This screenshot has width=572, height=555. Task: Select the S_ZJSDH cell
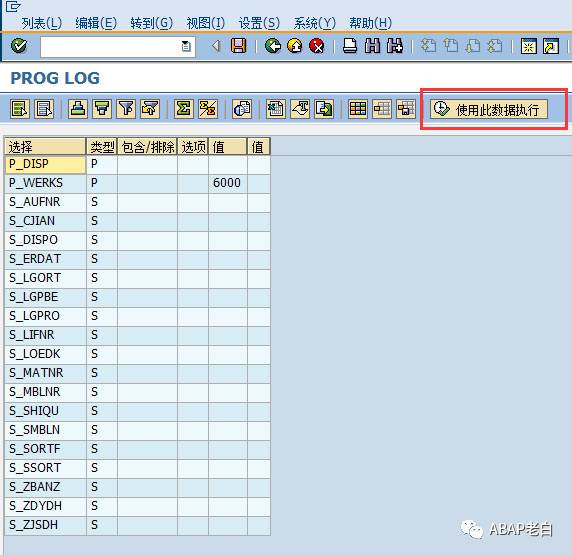[45, 525]
